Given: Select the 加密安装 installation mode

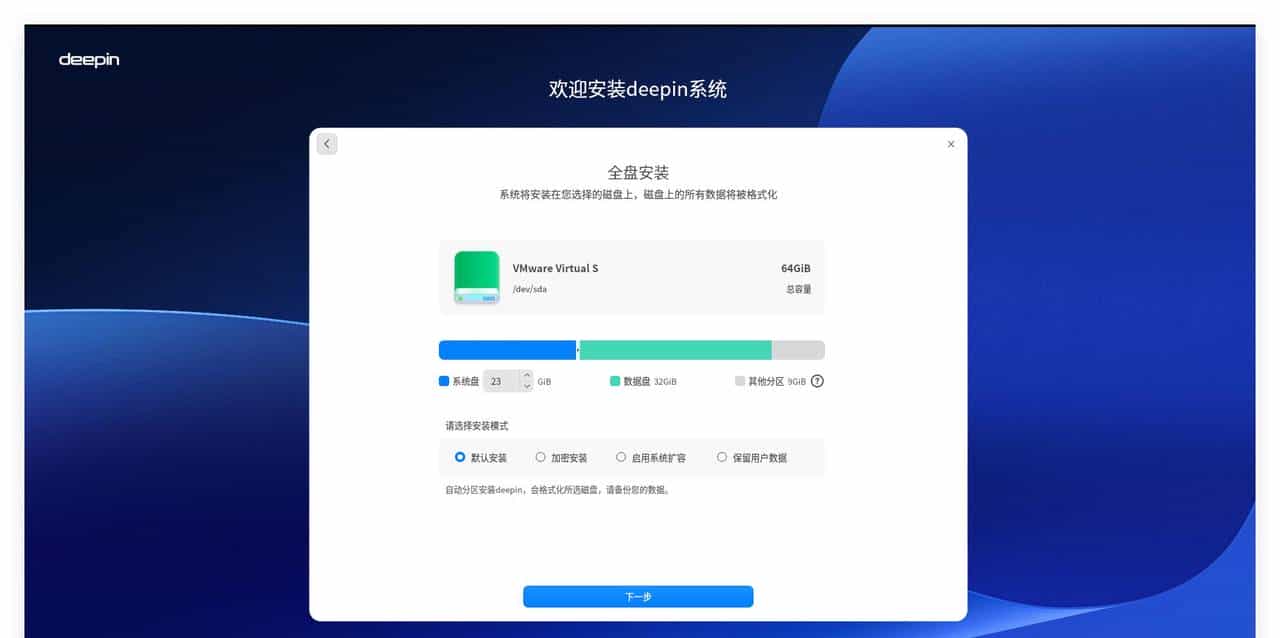Looking at the screenshot, I should click(543, 457).
